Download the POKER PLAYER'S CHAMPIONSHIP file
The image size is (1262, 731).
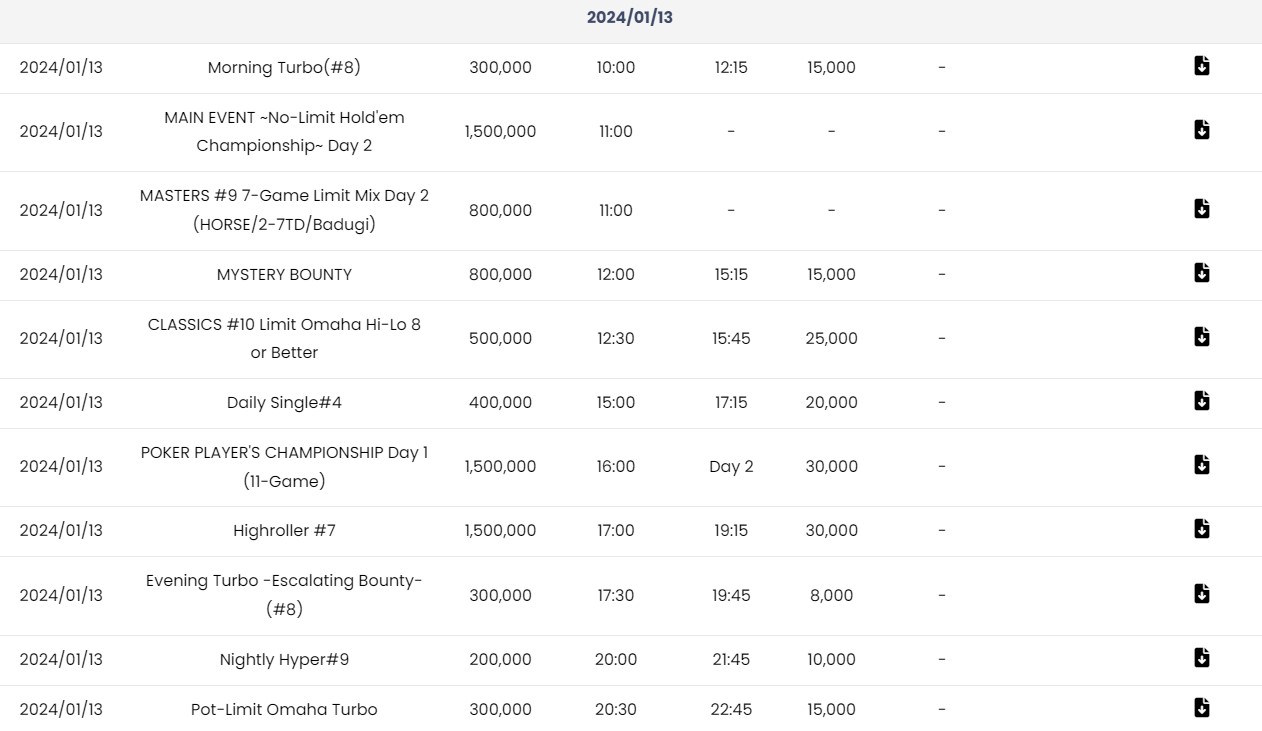(x=1202, y=465)
